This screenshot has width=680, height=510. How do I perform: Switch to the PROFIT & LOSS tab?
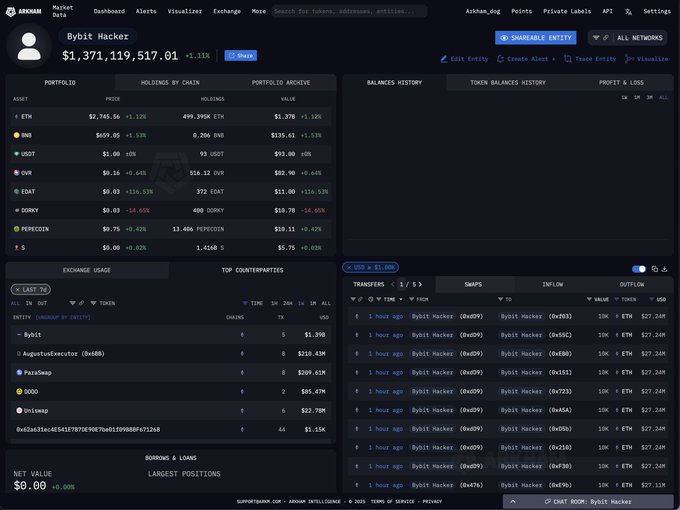click(621, 82)
